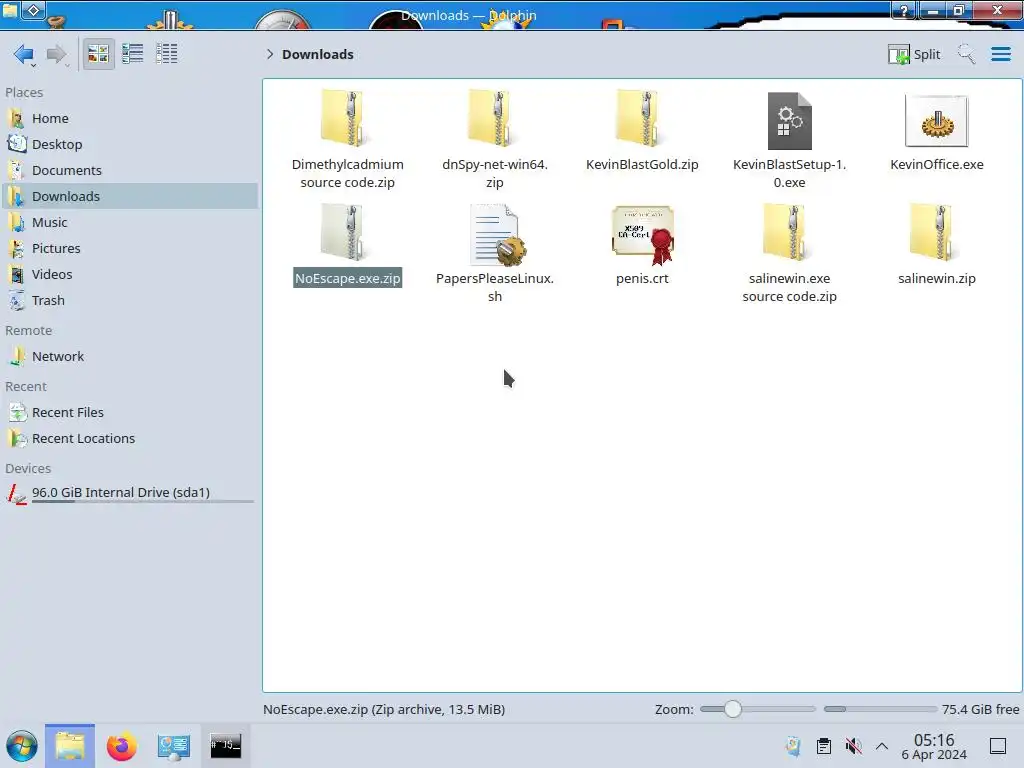This screenshot has width=1024, height=768.
Task: Open the search magnifier tool
Action: [966, 54]
